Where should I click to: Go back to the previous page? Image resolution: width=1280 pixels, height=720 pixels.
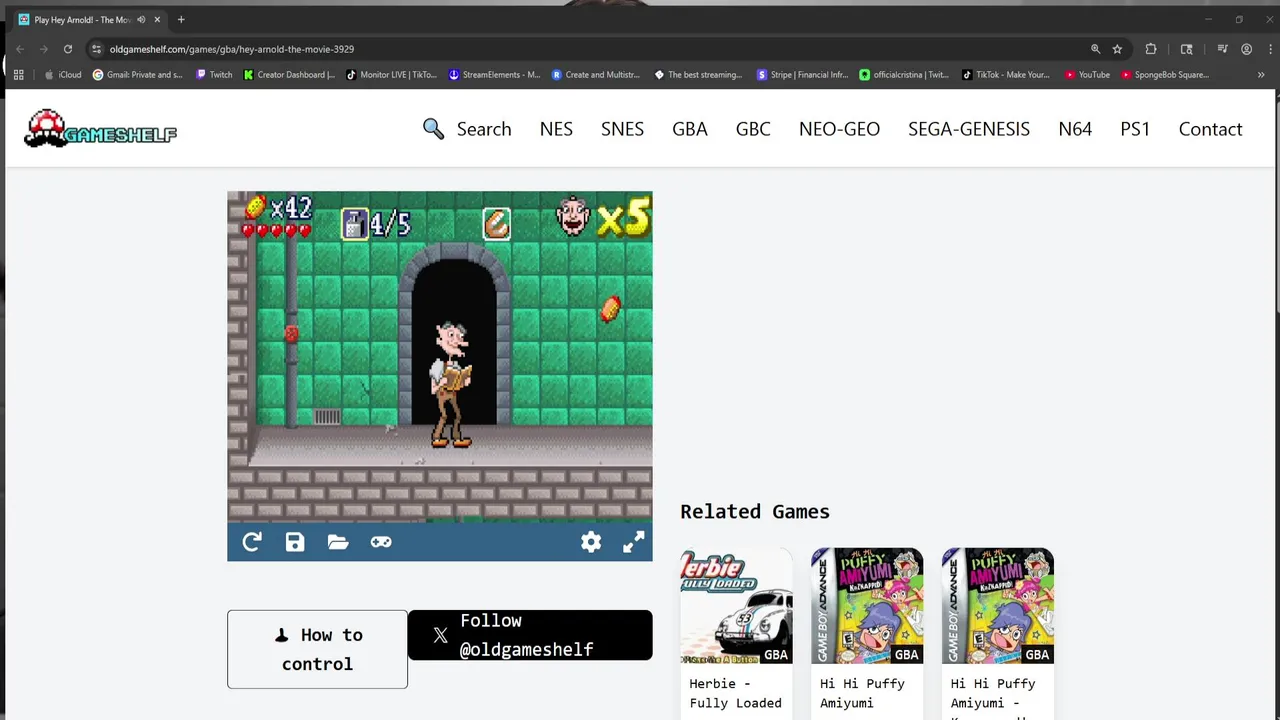tap(20, 49)
